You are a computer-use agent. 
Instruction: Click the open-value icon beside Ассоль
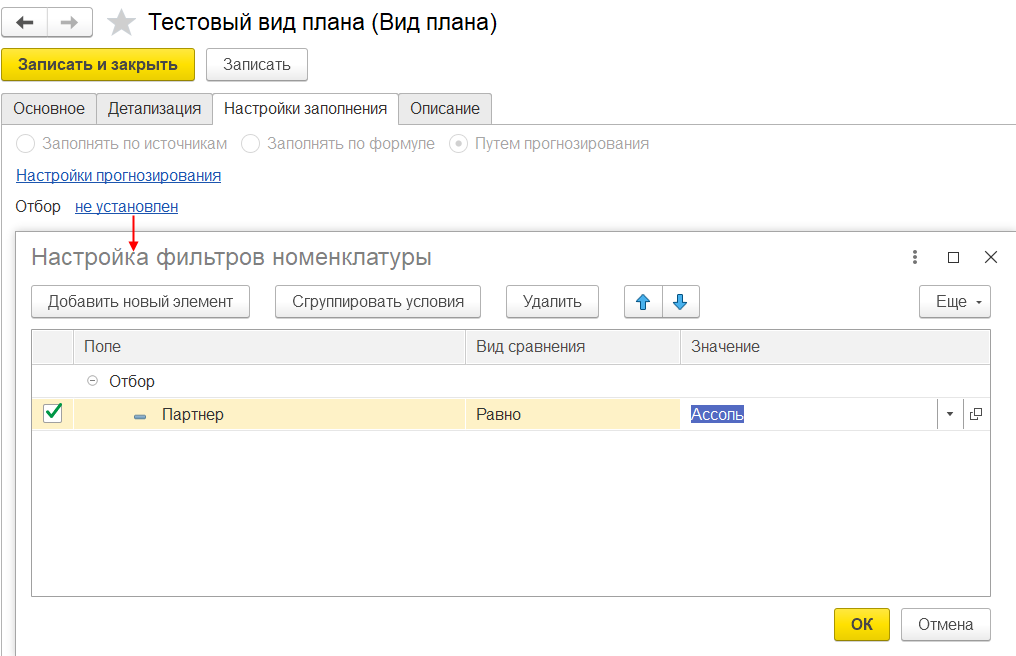976,414
